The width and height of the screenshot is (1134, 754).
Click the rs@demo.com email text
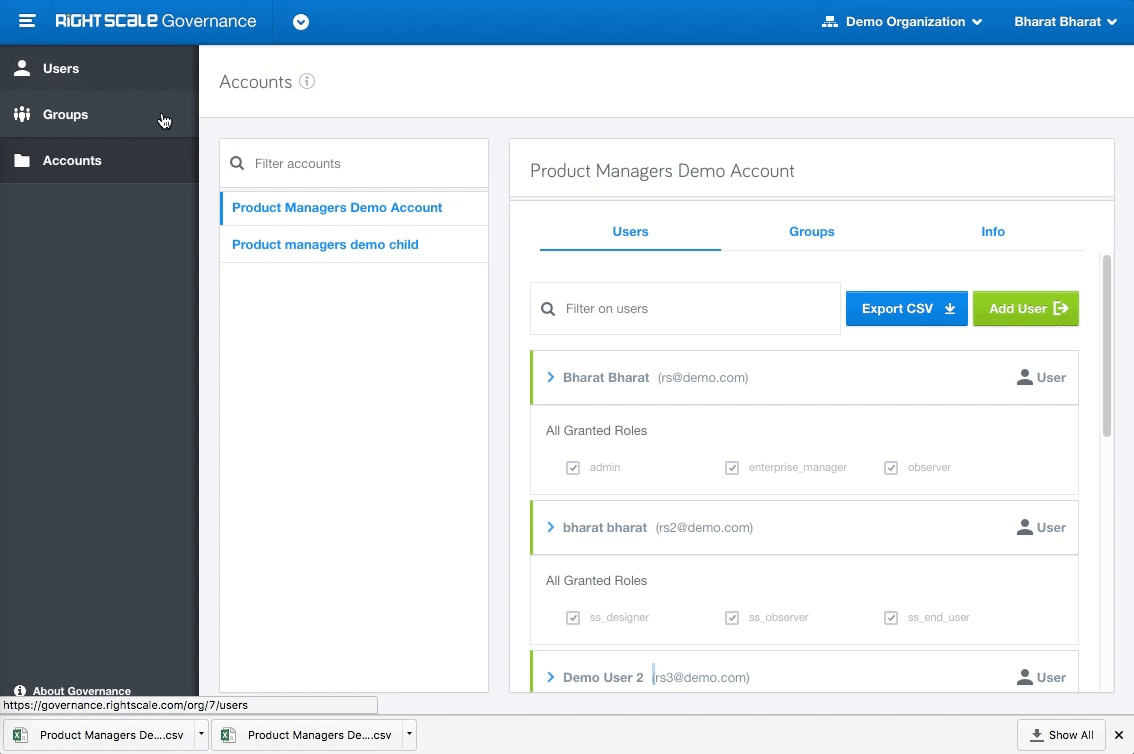[703, 377]
